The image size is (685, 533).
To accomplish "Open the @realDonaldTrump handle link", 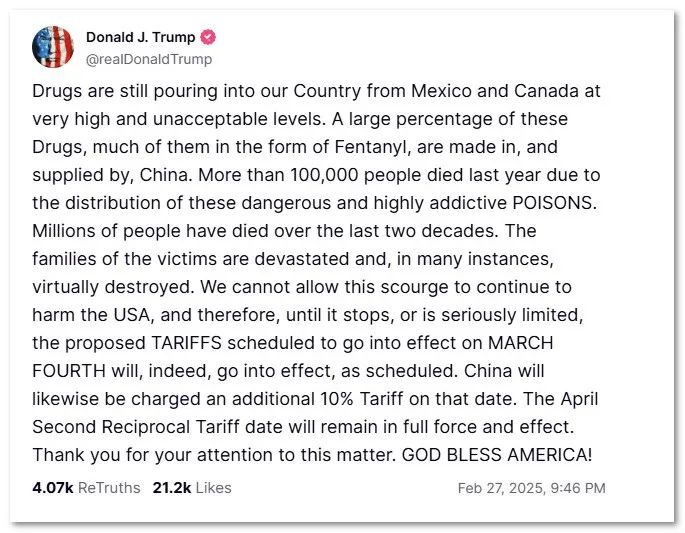I will 149,59.
